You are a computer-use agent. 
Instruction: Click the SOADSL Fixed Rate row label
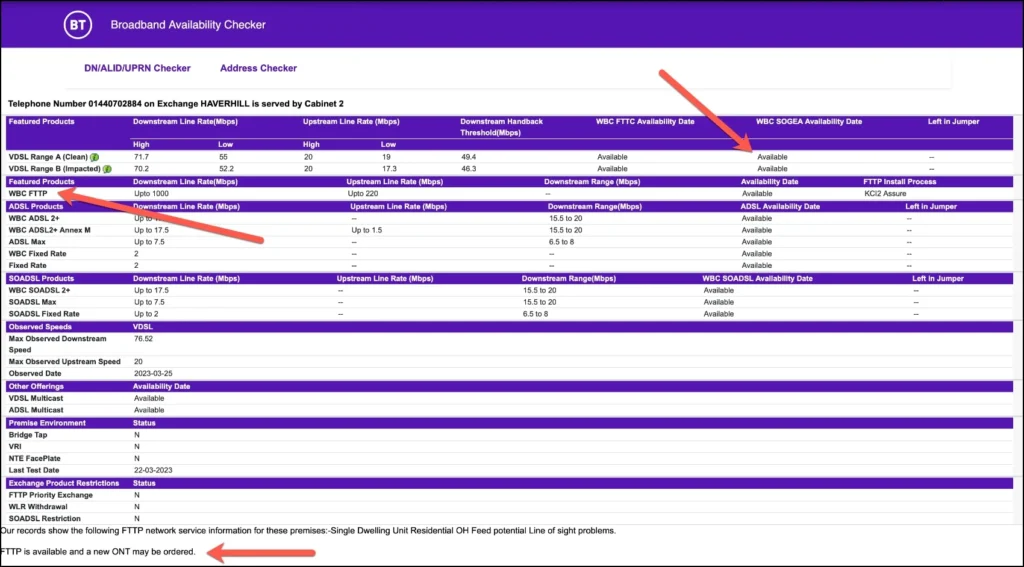(x=44, y=314)
